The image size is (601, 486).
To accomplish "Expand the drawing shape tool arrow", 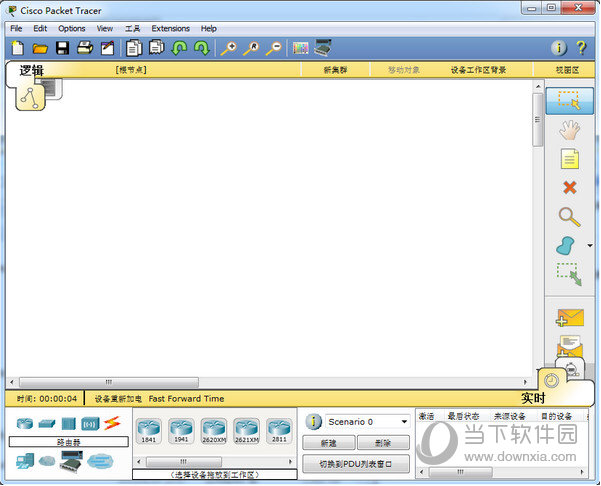I will [x=589, y=245].
